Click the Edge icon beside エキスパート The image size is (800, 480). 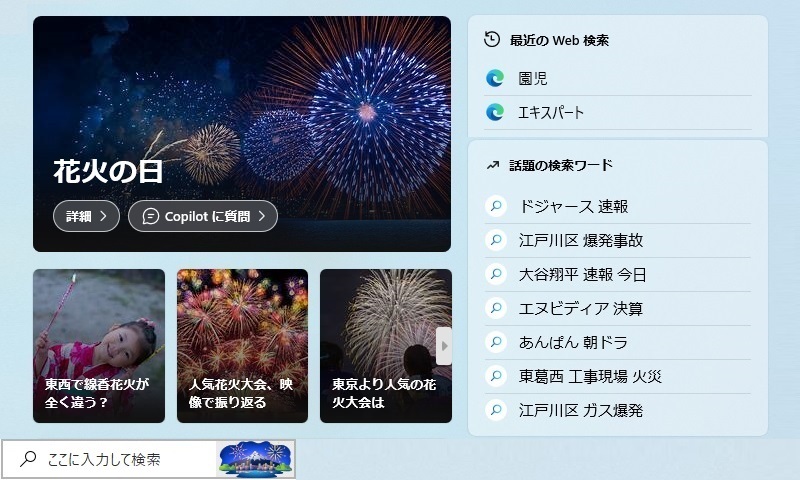click(x=495, y=112)
